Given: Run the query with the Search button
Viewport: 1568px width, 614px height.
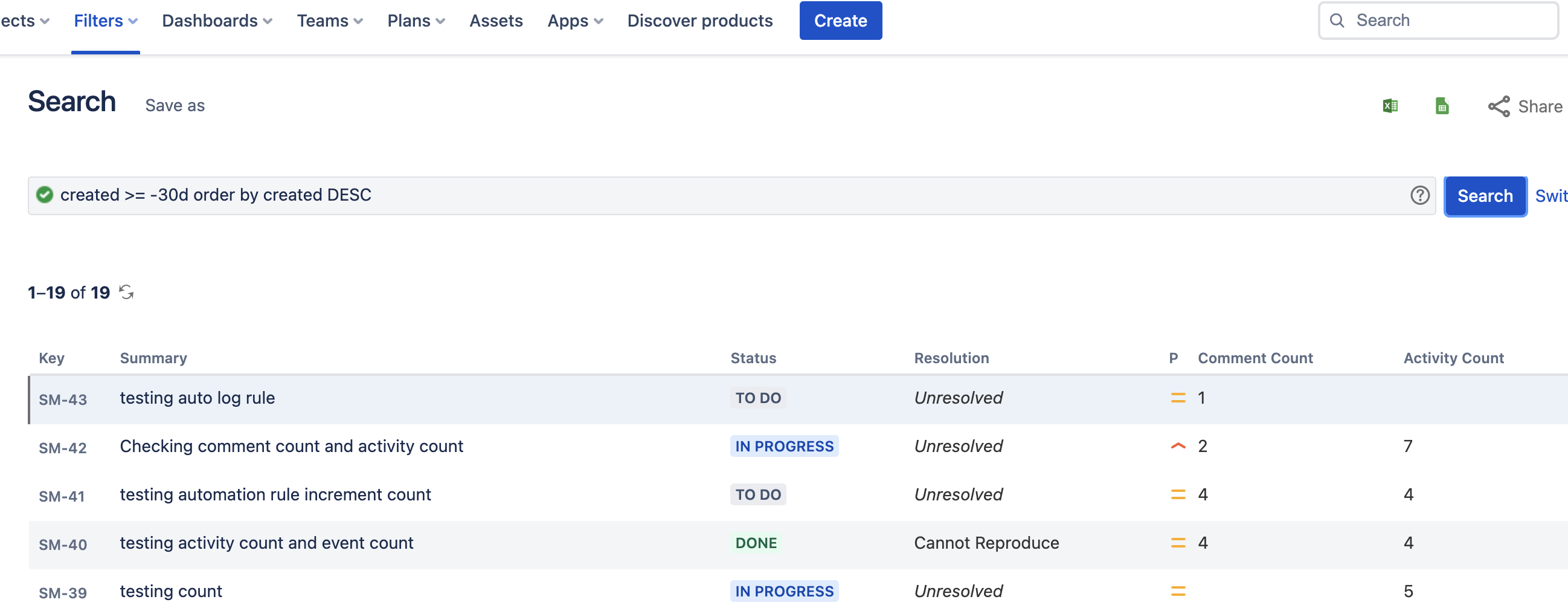Looking at the screenshot, I should [1485, 196].
